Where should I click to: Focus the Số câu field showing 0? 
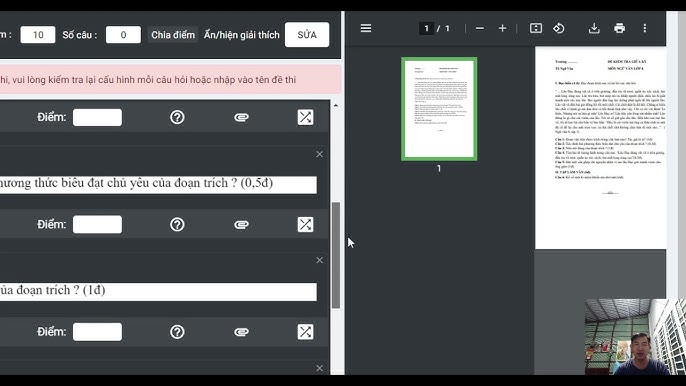click(123, 35)
